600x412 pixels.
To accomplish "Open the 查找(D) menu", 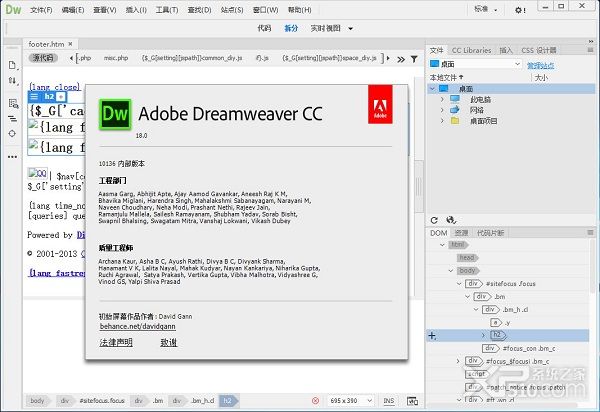I will (199, 10).
